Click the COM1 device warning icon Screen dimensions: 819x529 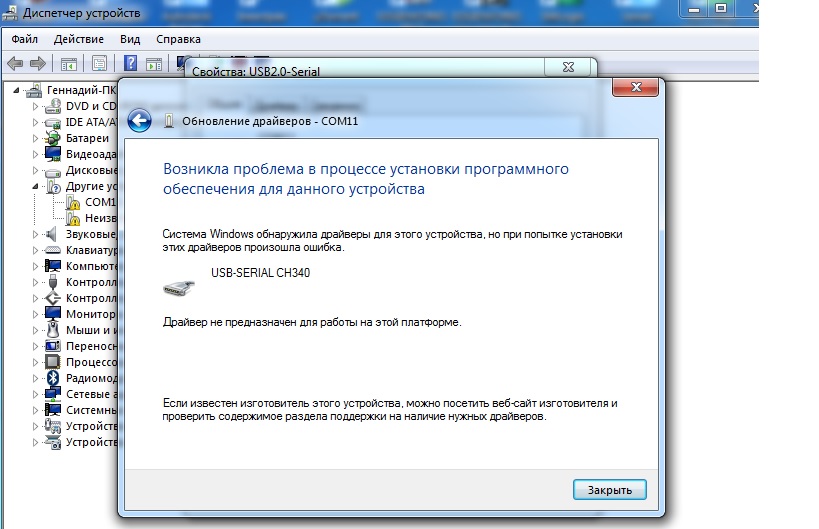click(73, 203)
